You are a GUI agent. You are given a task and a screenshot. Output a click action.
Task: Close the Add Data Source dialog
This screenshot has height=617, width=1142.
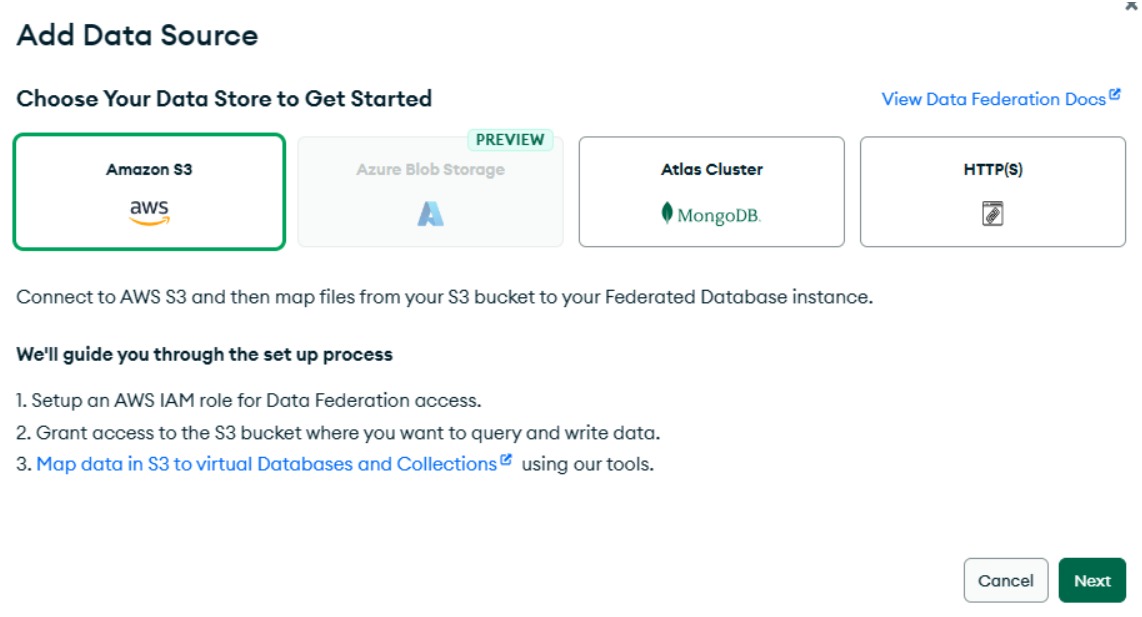click(x=1131, y=6)
